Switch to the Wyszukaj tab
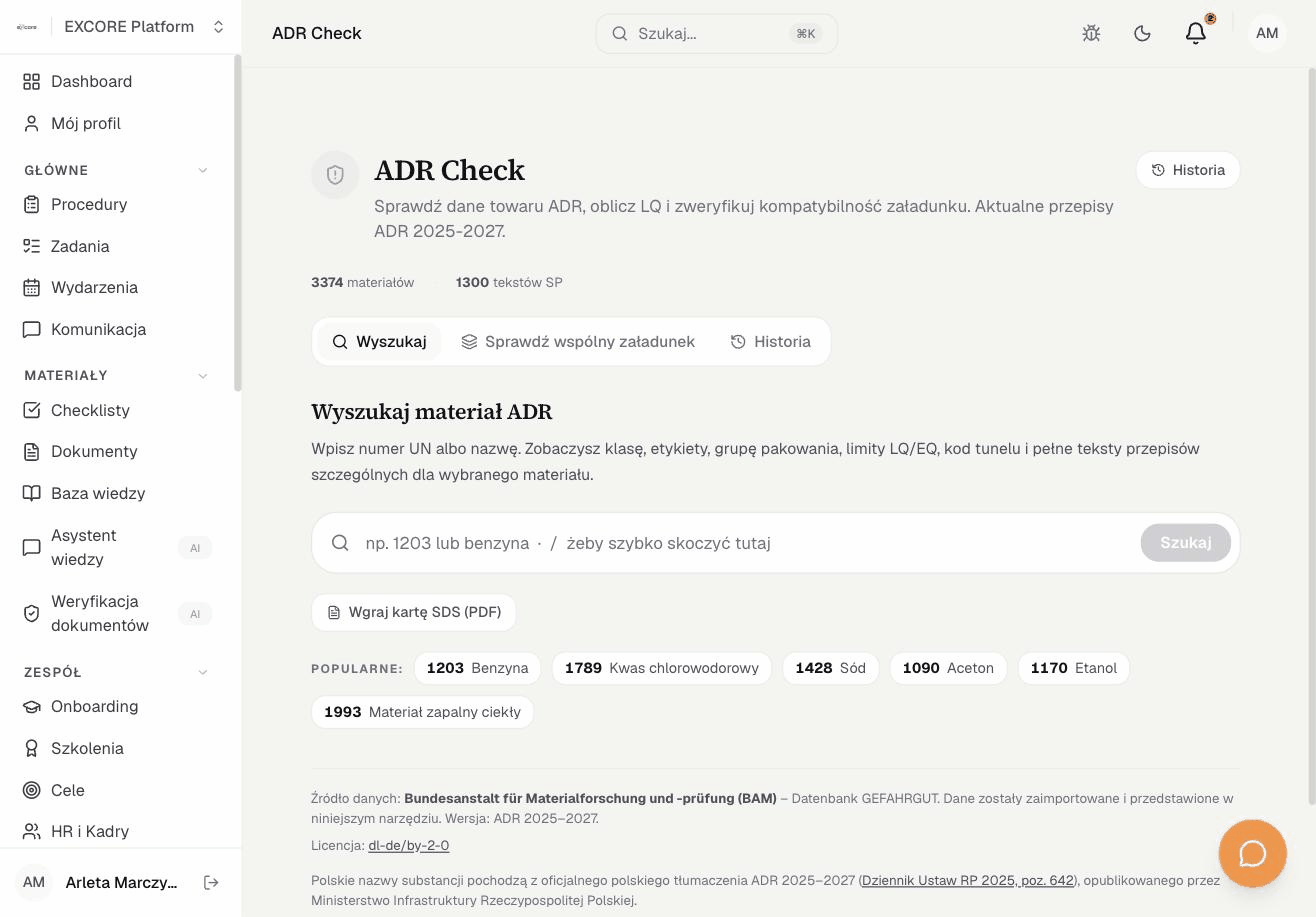Image resolution: width=1316 pixels, height=917 pixels. [379, 341]
